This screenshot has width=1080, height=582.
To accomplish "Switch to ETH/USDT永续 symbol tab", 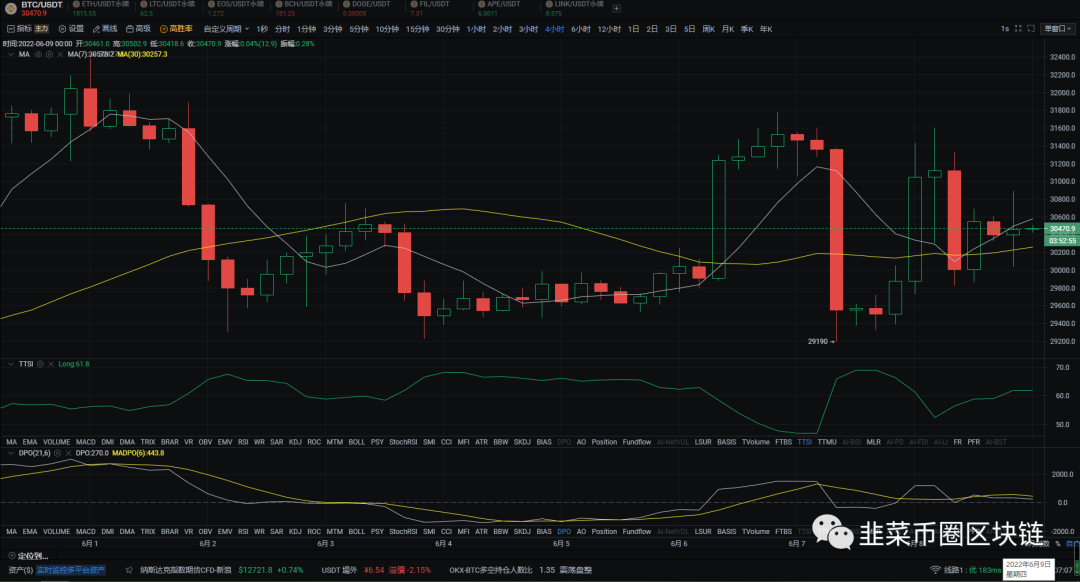I will point(101,8).
